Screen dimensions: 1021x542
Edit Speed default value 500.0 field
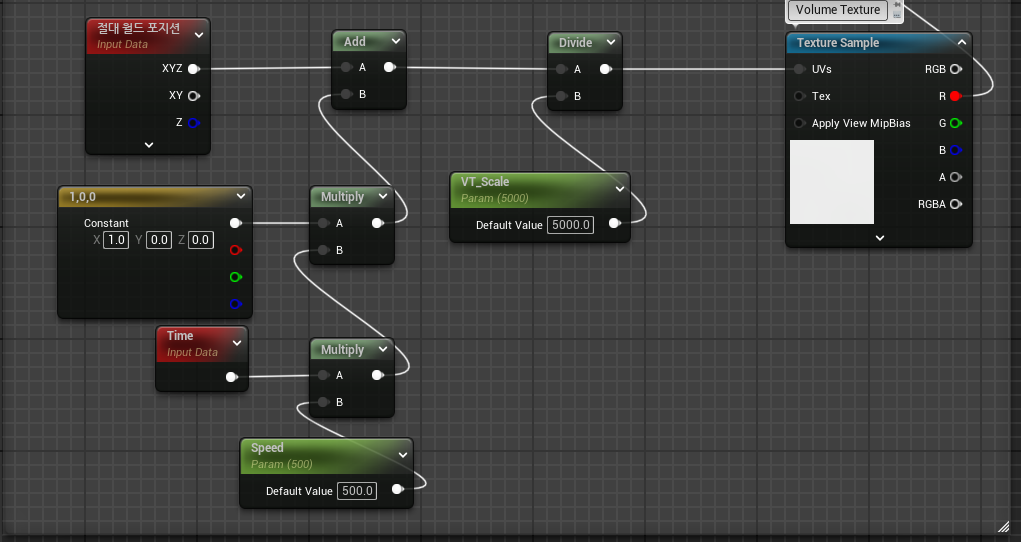pyautogui.click(x=357, y=491)
